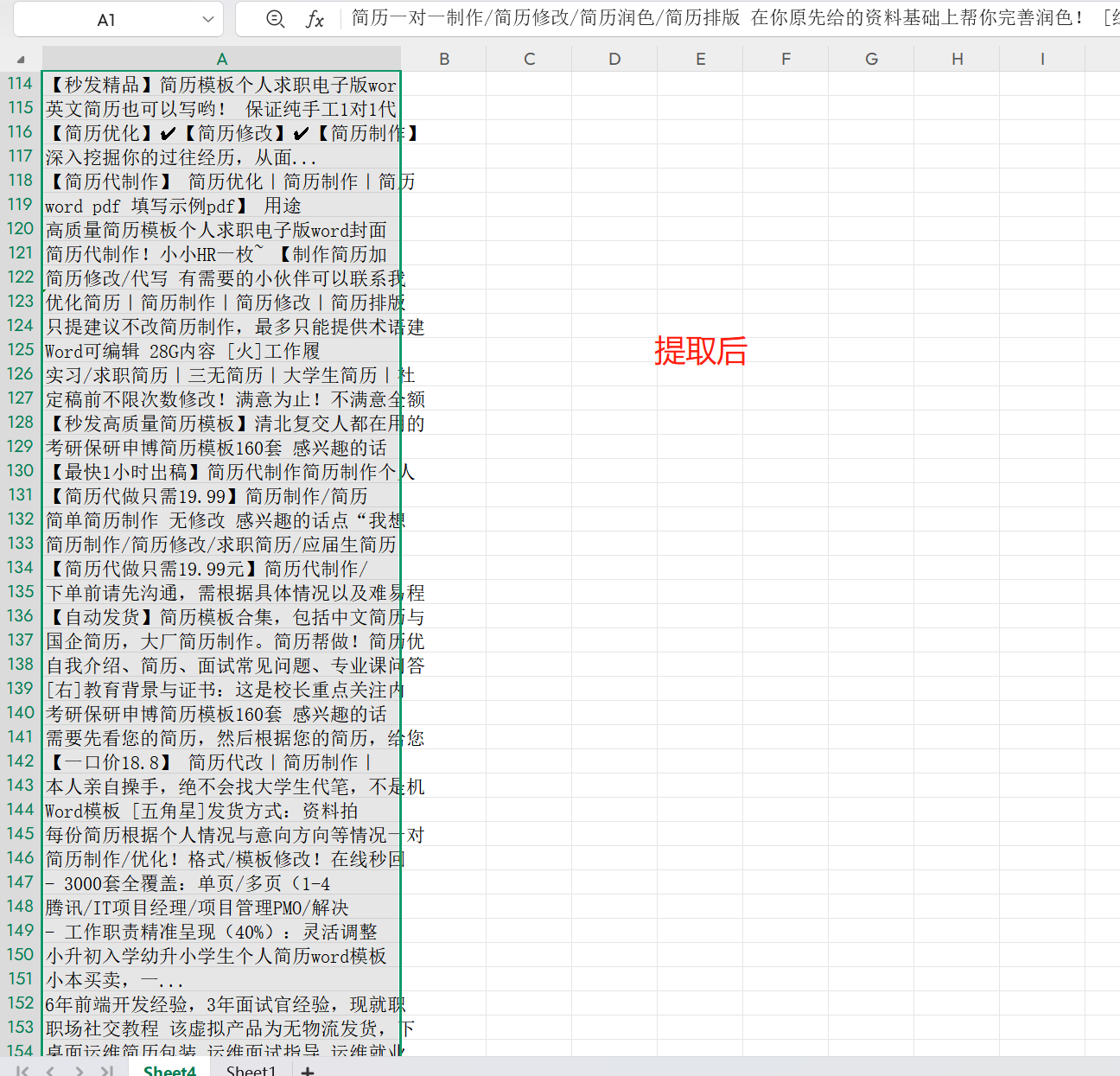This screenshot has height=1076, width=1120.
Task: Open Insert Function with the fx icon
Action: coord(315,19)
